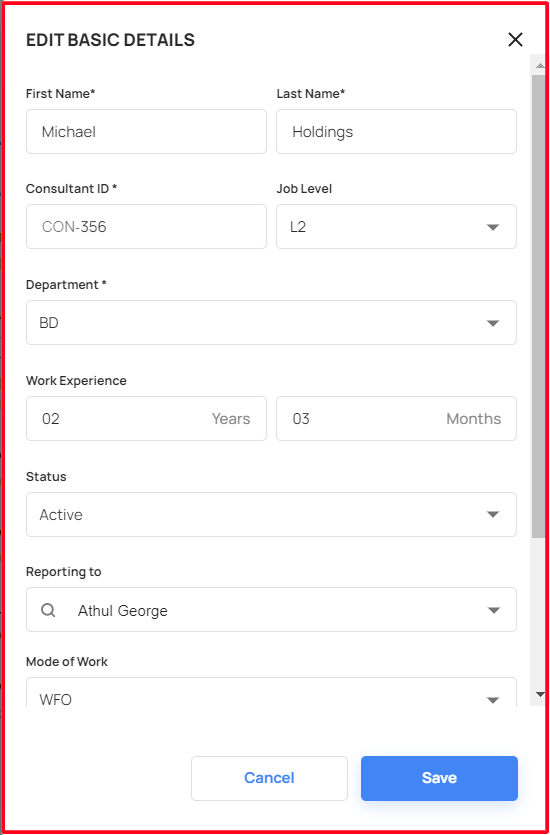This screenshot has height=835, width=550.
Task: Click the vertical scrollbar thumb
Action: [538, 306]
